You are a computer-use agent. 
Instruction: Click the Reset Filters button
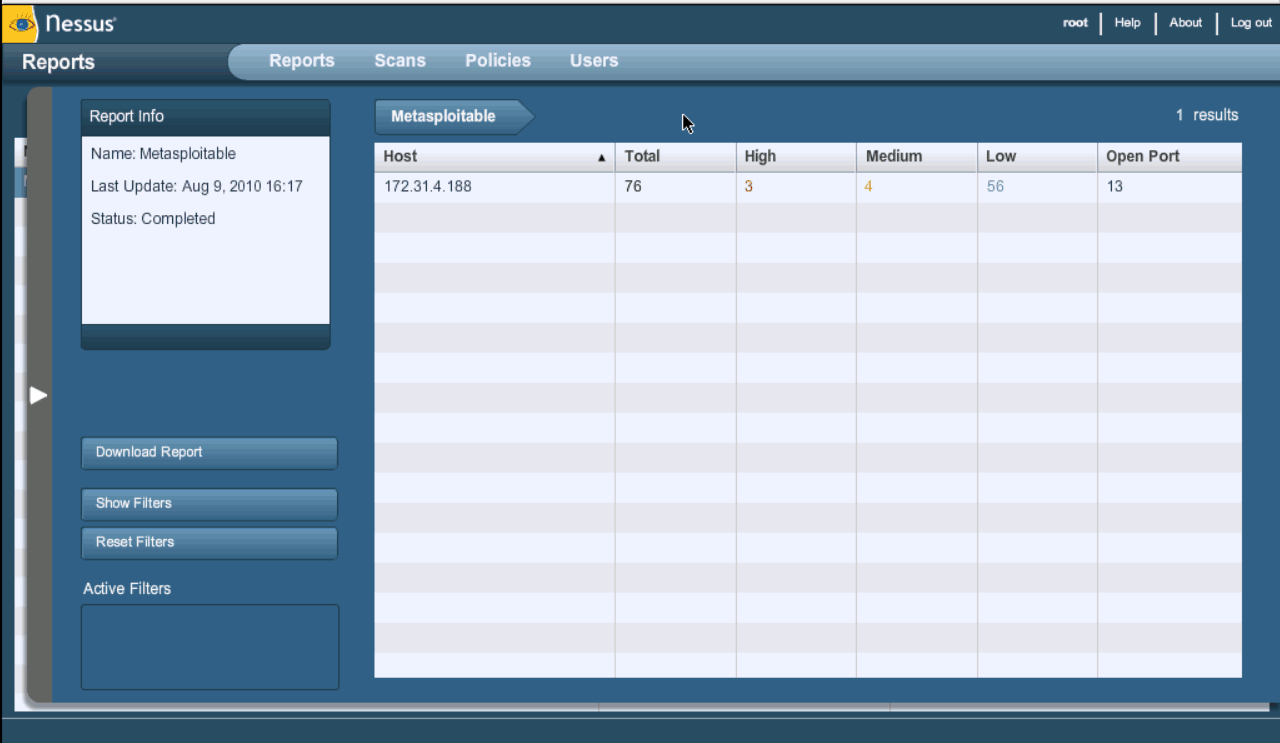coord(209,543)
